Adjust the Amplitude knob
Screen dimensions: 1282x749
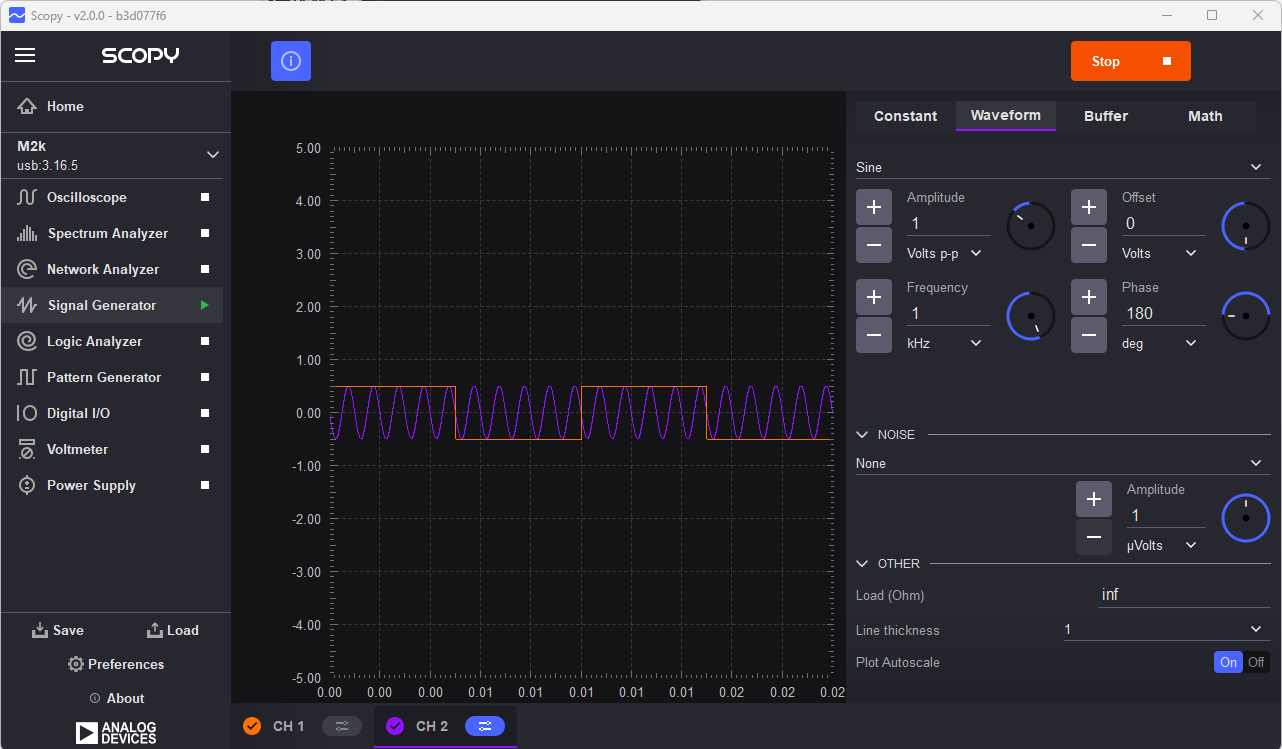pyautogui.click(x=1031, y=226)
